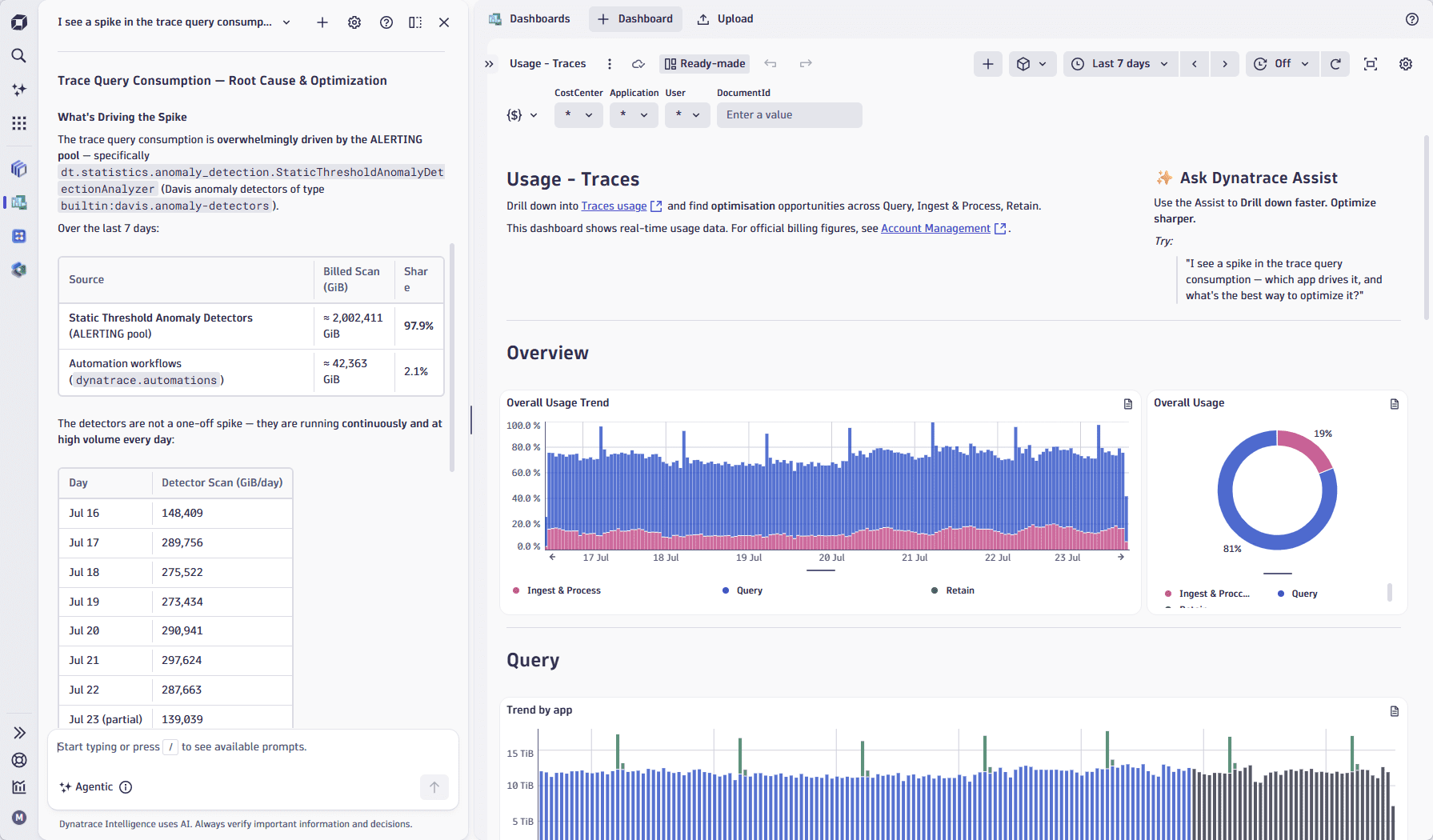Select the Jul 20 row value 290,941

[x=182, y=631]
